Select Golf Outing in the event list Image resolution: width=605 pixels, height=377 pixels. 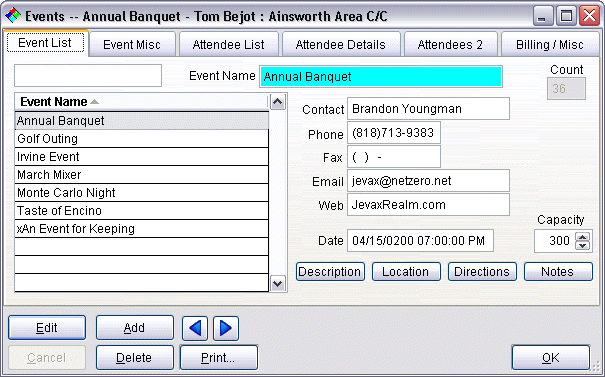tap(141, 139)
